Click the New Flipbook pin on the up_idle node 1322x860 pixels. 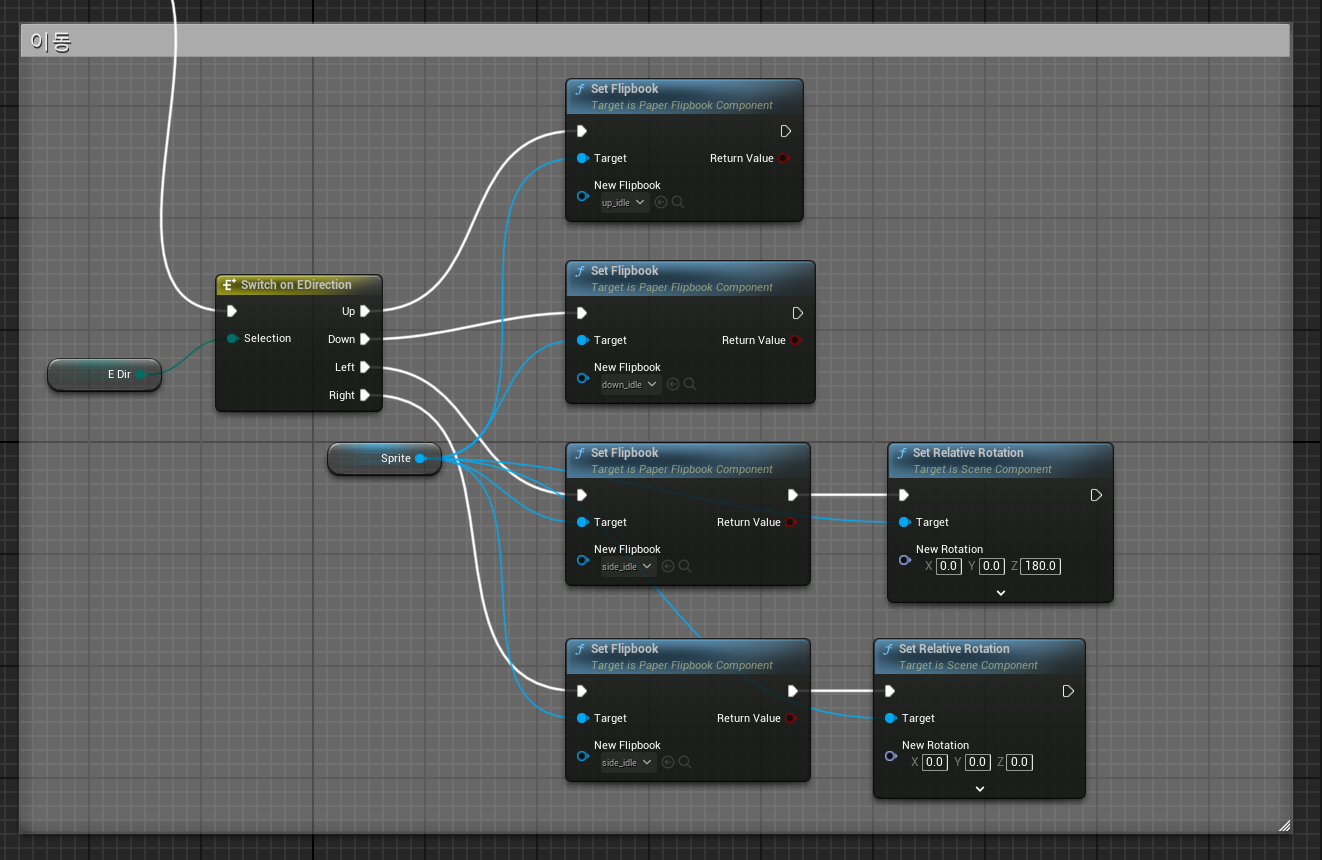[x=582, y=195]
